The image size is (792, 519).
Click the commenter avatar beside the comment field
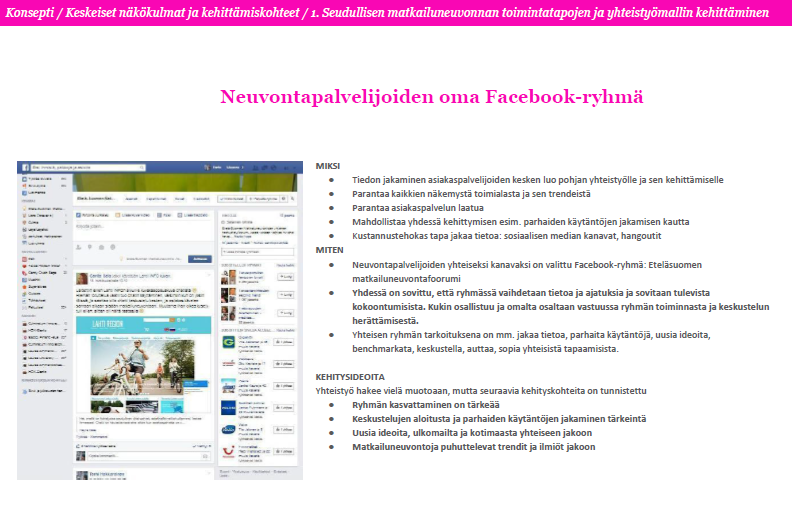[x=81, y=456]
